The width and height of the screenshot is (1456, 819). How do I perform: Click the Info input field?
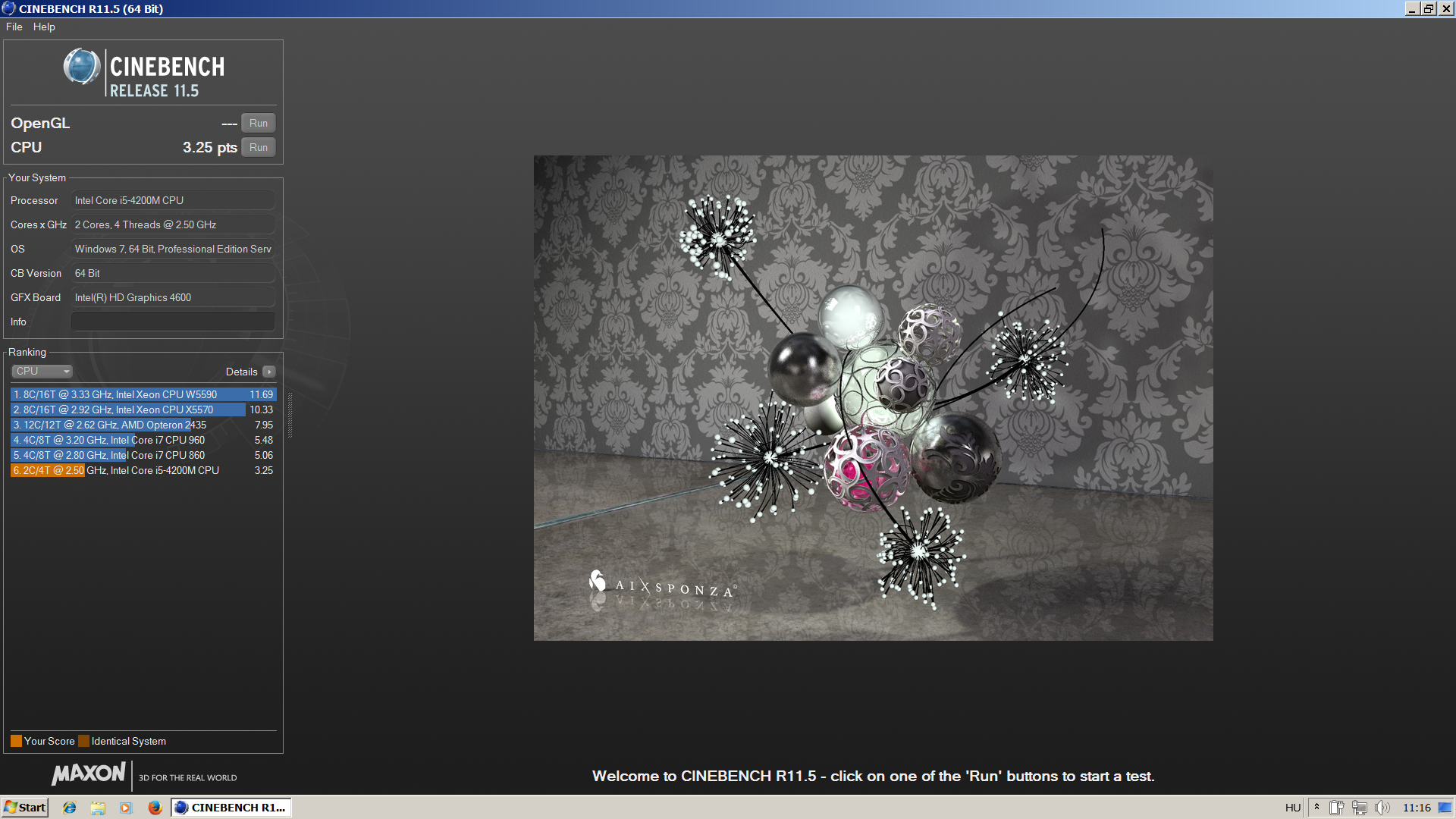click(173, 322)
